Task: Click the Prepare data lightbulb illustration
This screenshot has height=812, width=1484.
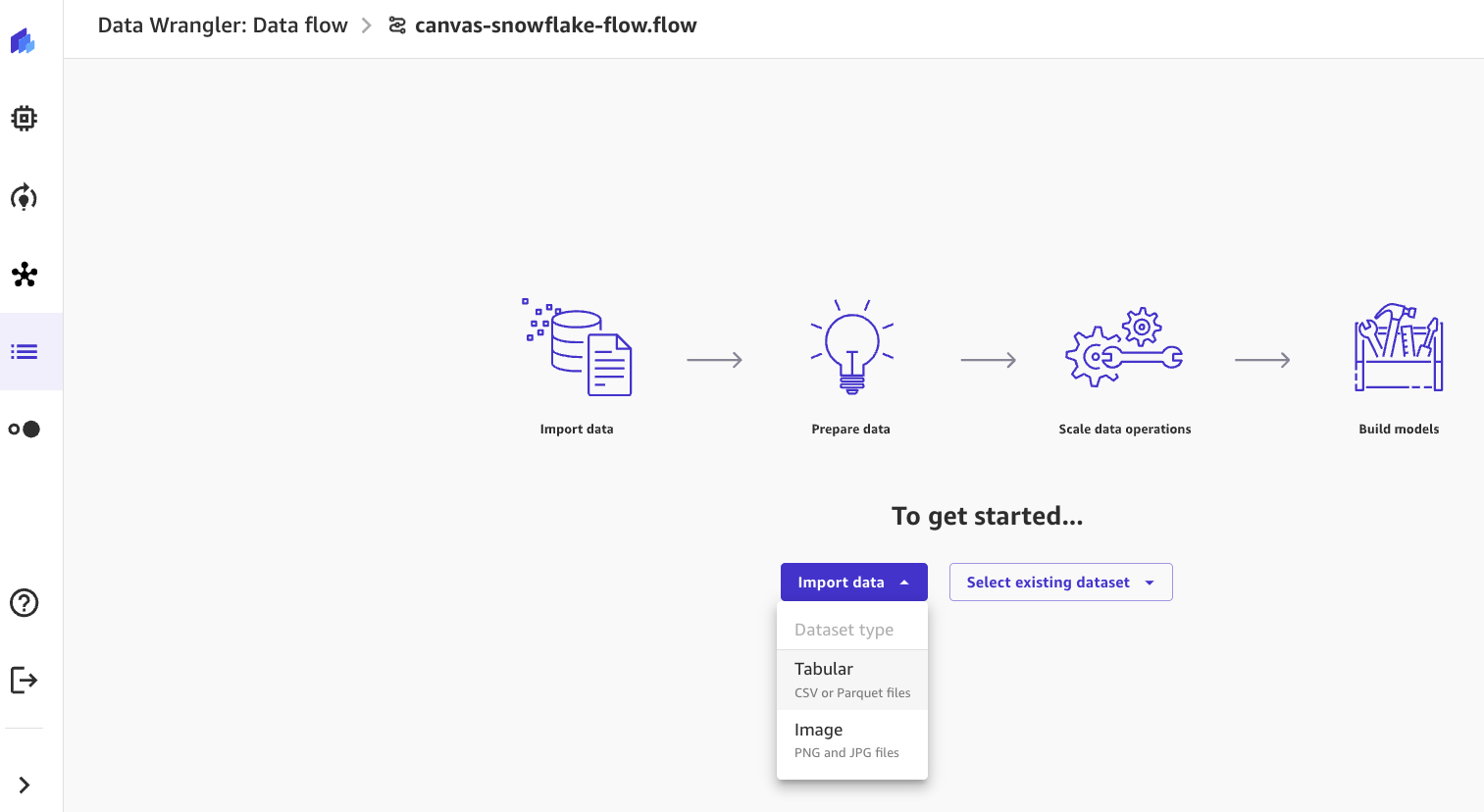Action: [x=851, y=347]
